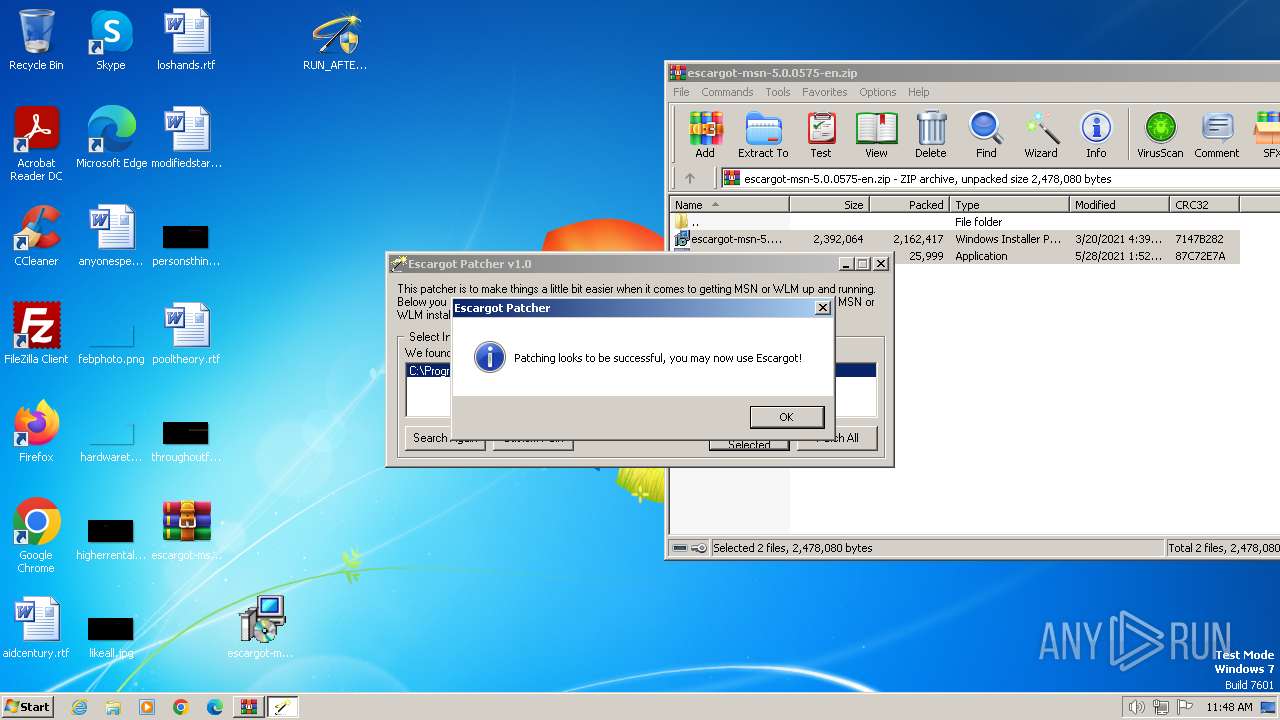The width and height of the screenshot is (1280, 720).
Task: Sort WinRAR list by Size column
Action: 829,204
